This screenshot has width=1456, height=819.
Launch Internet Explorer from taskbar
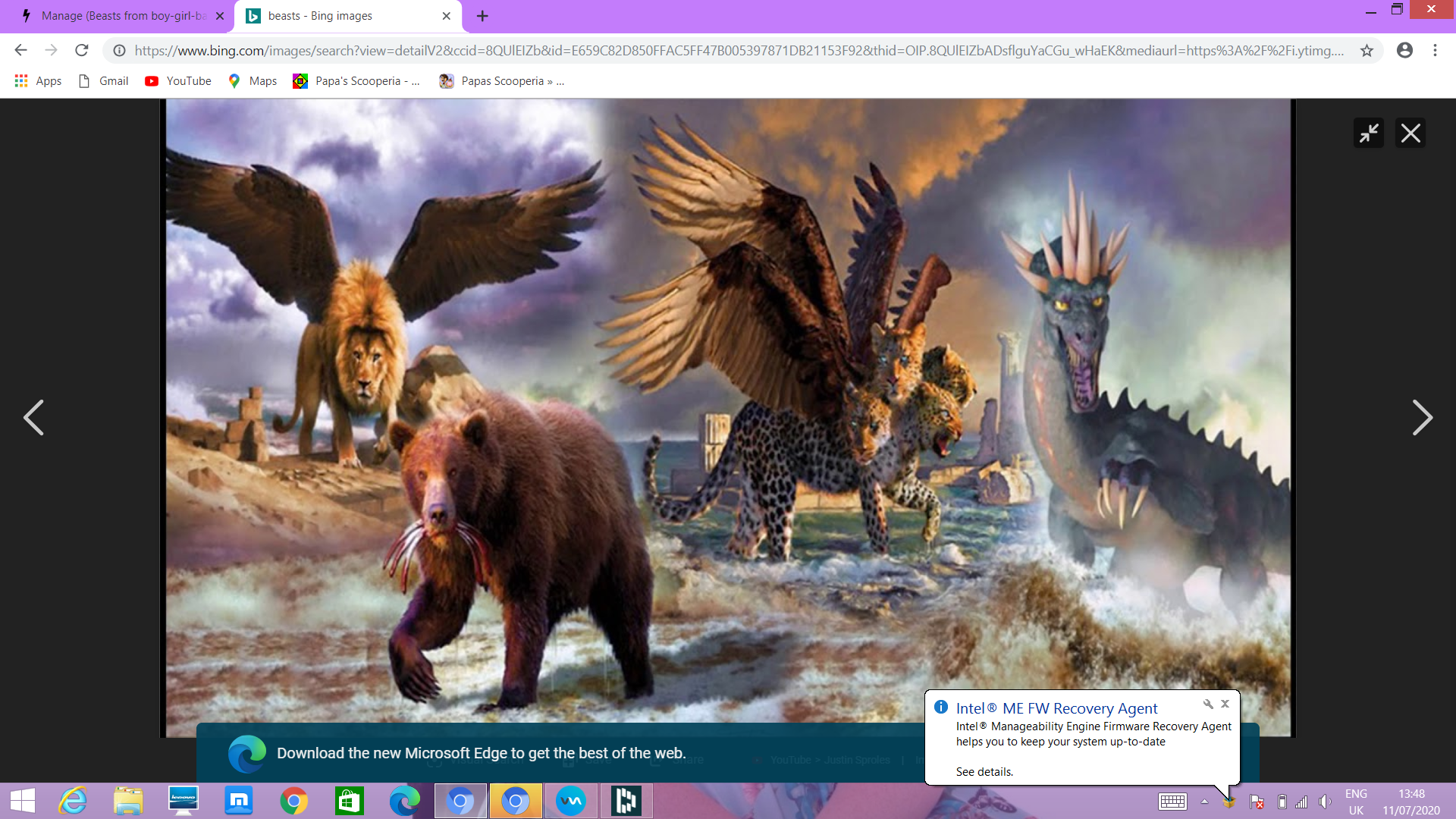point(73,801)
